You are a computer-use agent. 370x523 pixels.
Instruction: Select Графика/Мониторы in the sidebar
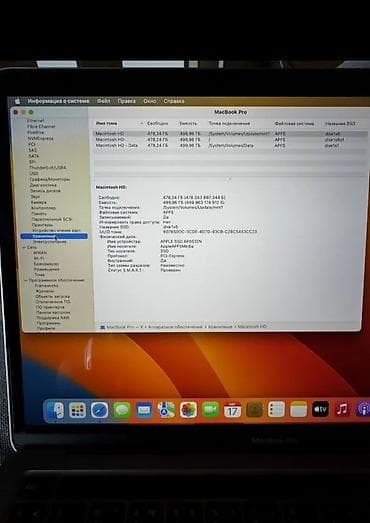[50, 179]
